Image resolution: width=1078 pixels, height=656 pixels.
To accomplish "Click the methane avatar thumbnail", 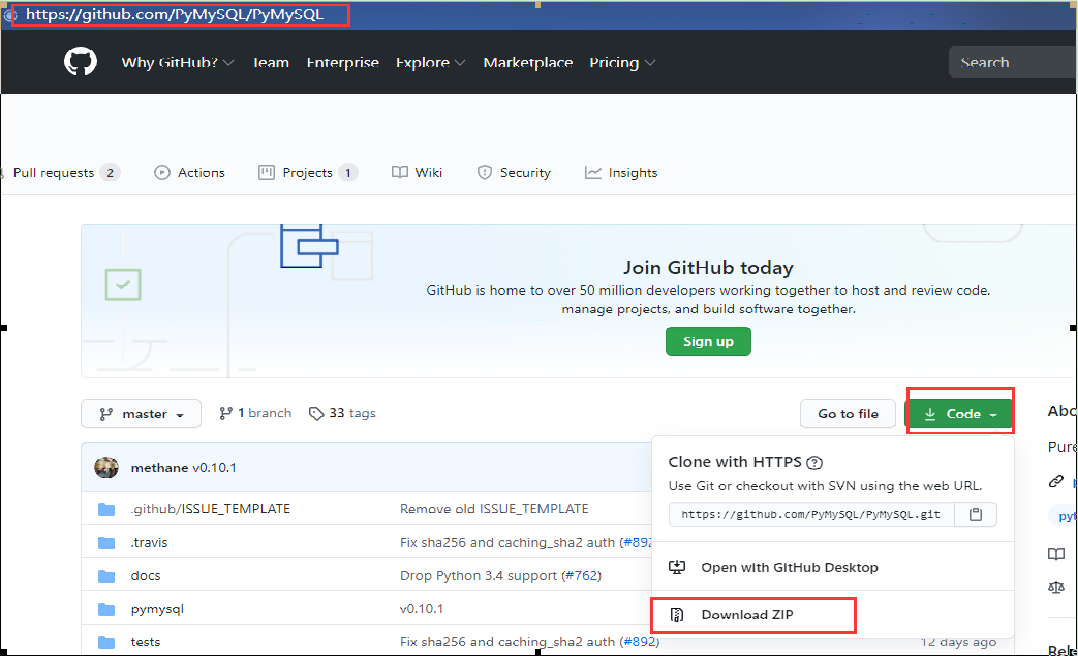I will pos(107,468).
